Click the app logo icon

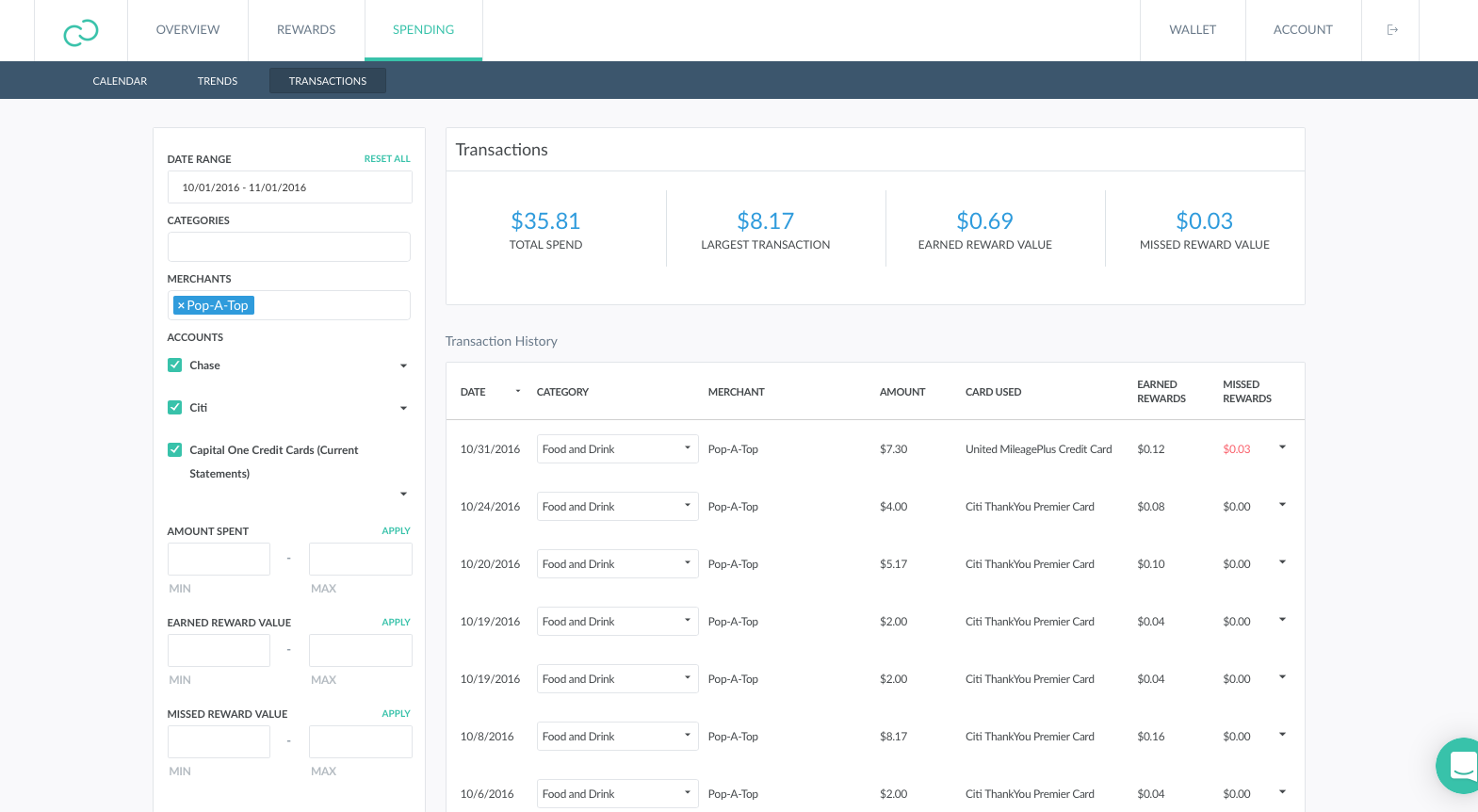coord(81,32)
